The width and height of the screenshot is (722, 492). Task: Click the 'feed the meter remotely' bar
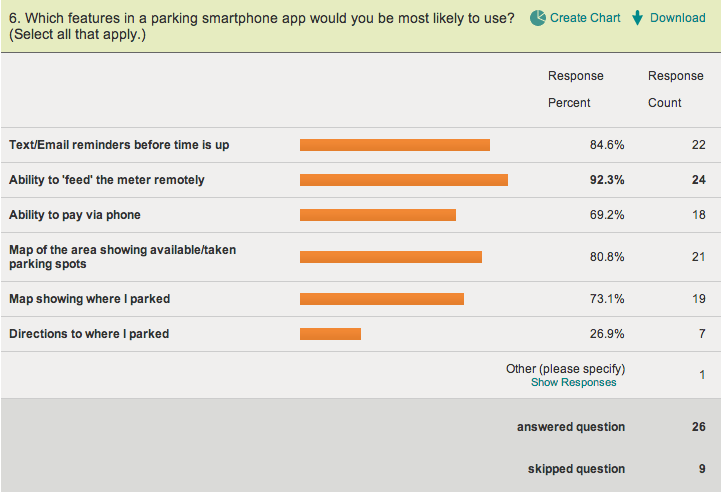coord(404,180)
